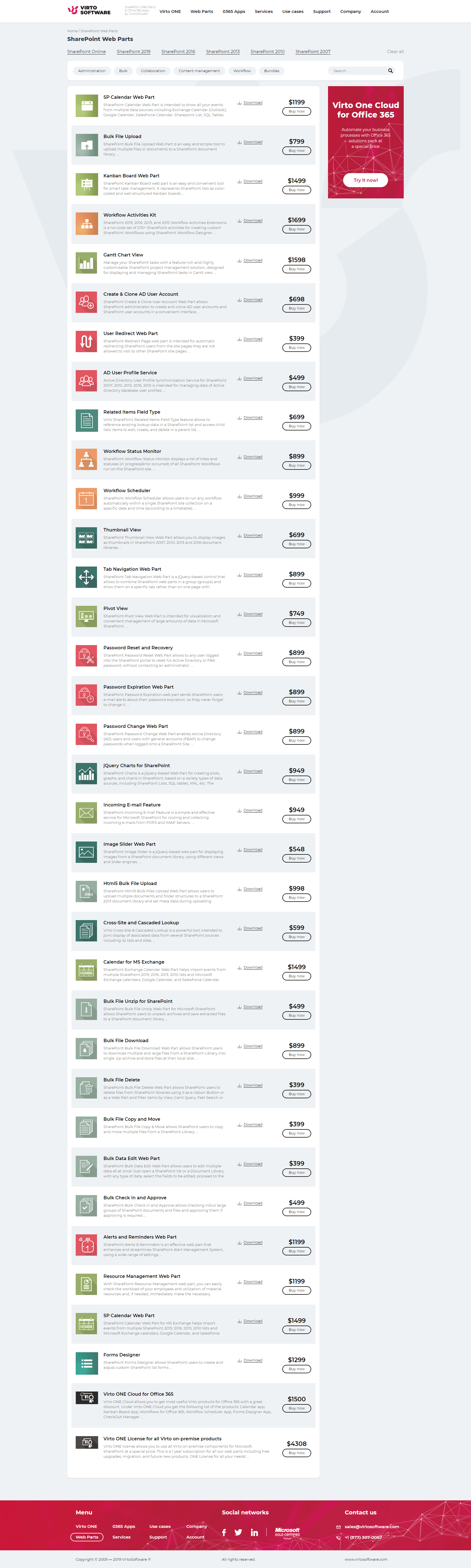Filter by Bundles category
This screenshot has width=471, height=1568.
(272, 71)
